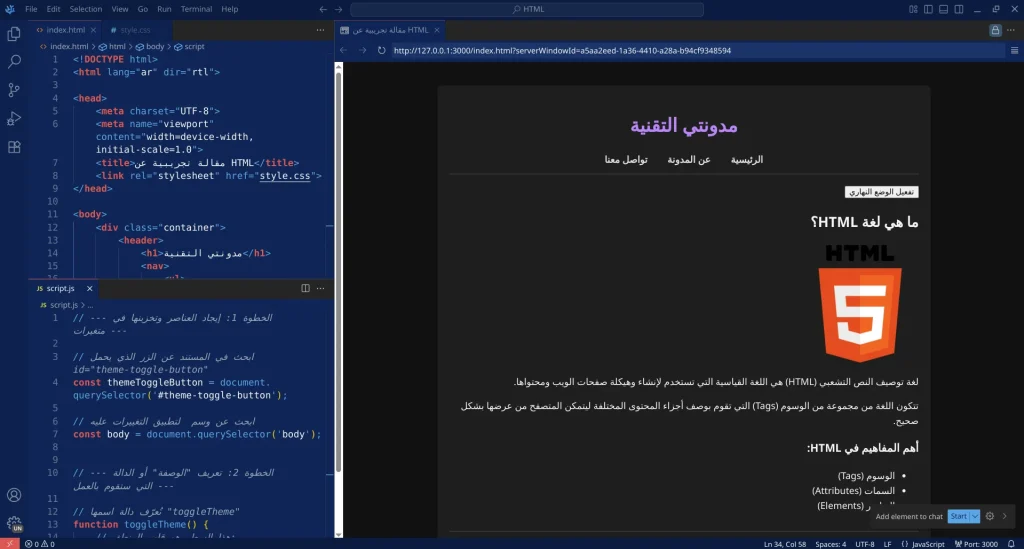This screenshot has width=1024, height=549.
Task: Open more actions for the preview editor group
Action: [1011, 30]
